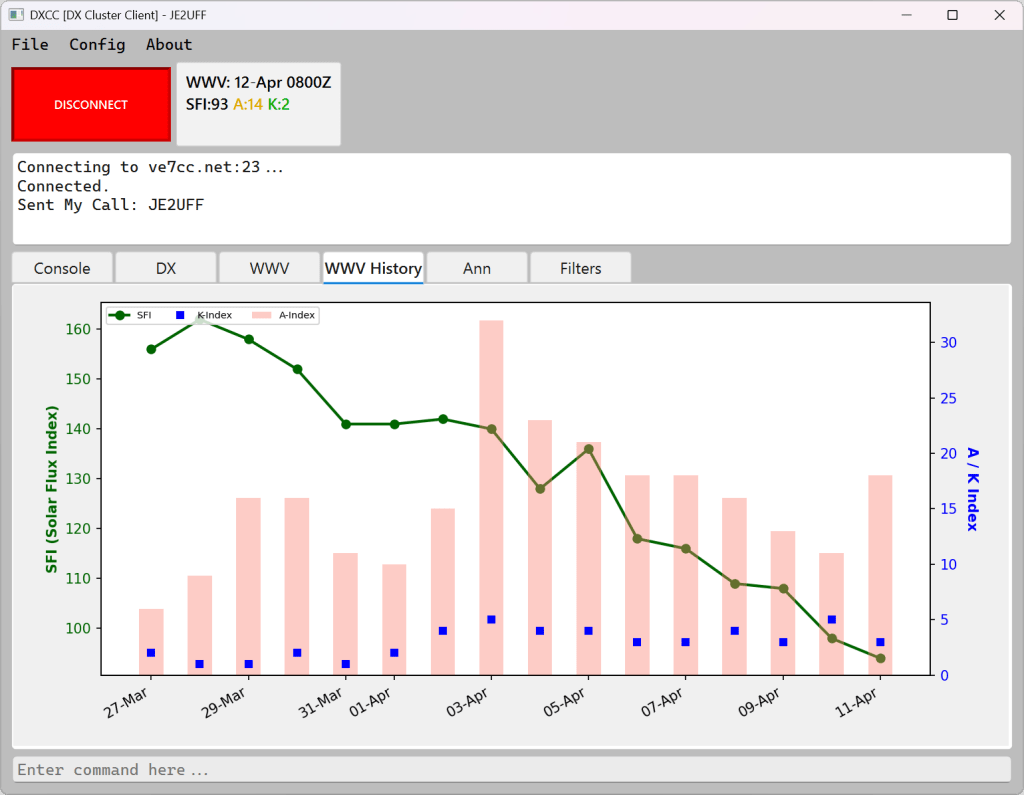Click the connection log text area
Viewport: 1024px width, 795px height.
pyautogui.click(x=511, y=198)
